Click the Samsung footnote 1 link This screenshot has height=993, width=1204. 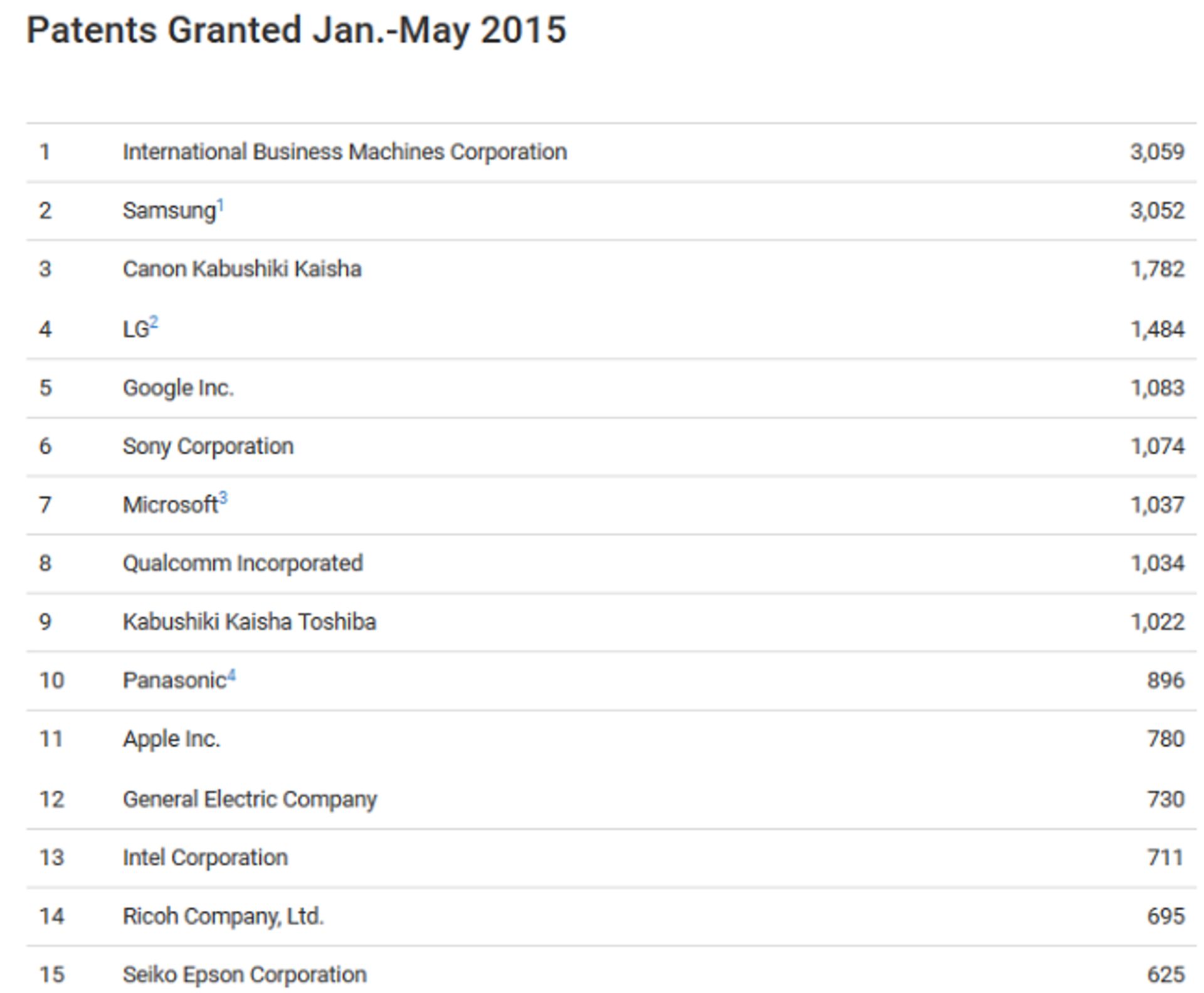[220, 206]
